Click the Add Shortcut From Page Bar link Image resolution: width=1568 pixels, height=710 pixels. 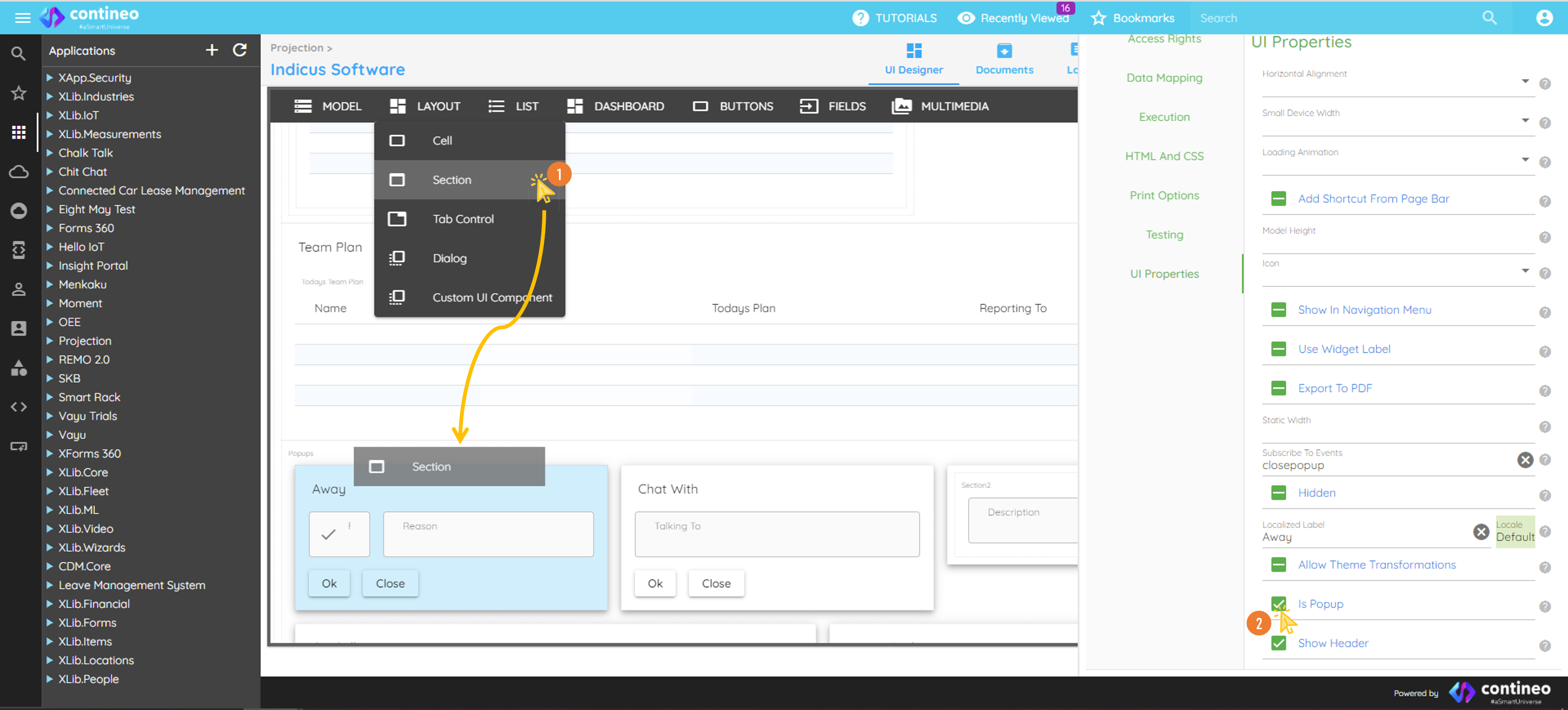coord(1373,199)
